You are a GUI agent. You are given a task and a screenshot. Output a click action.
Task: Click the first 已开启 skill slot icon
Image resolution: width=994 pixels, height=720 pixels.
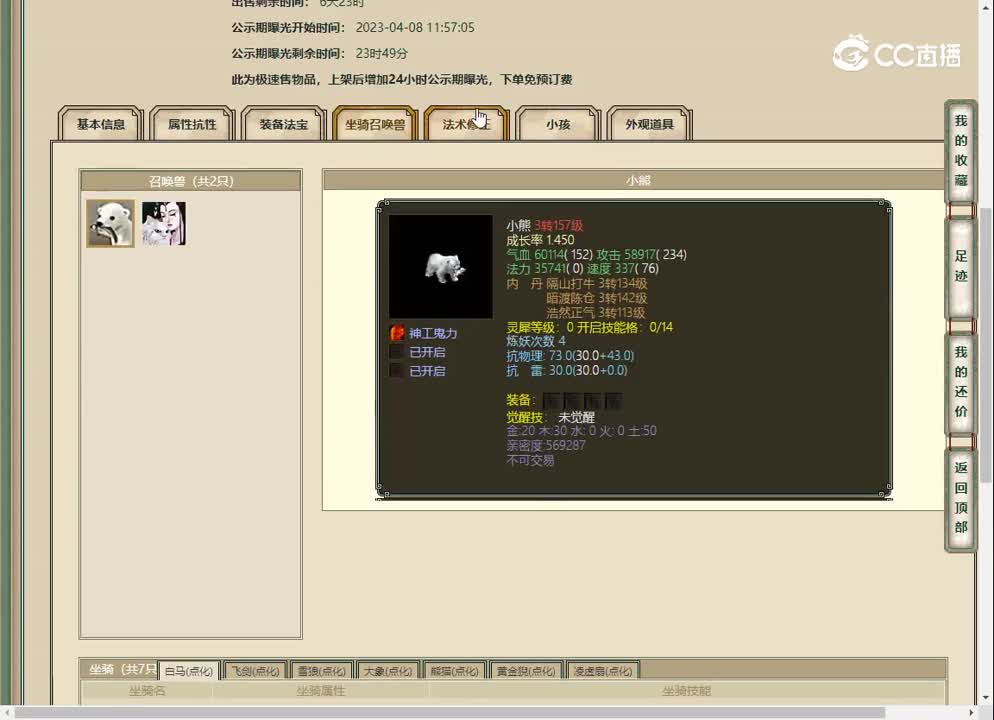point(397,352)
